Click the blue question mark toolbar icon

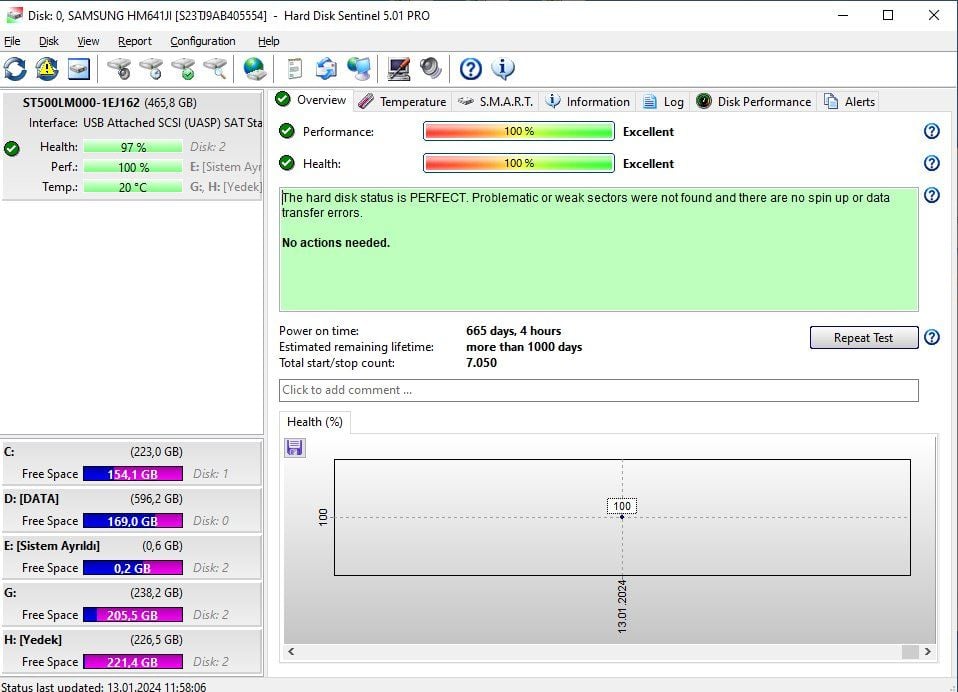[471, 69]
